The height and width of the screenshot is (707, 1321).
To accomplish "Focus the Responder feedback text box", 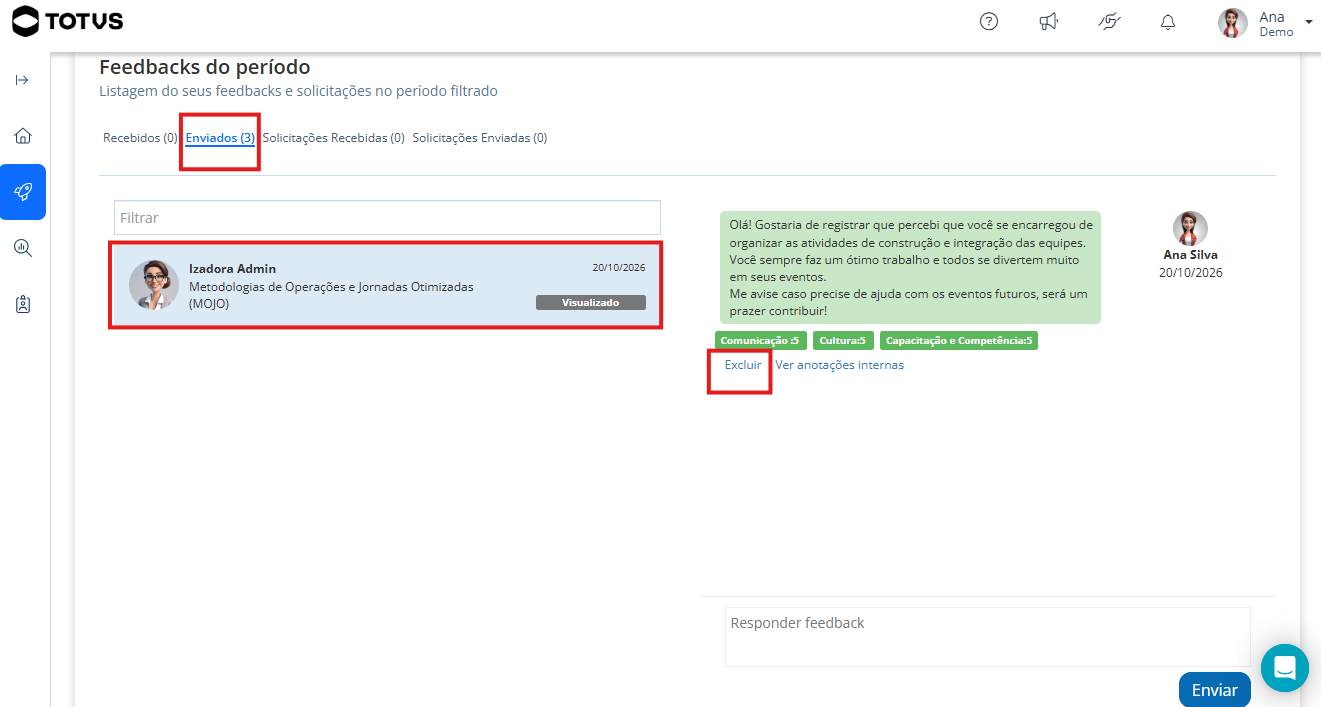I will click(x=988, y=637).
